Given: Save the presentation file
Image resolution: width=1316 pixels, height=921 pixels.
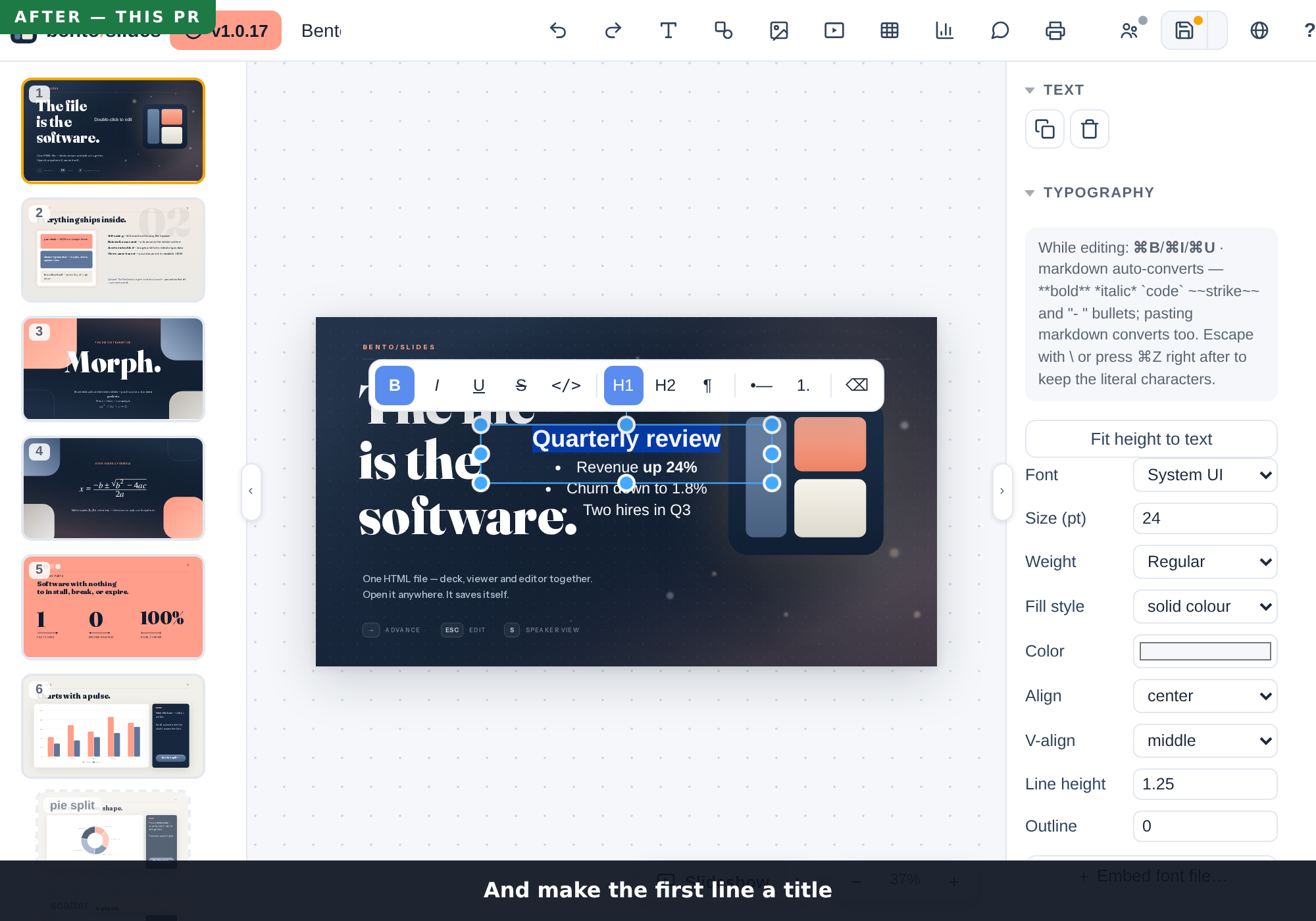Looking at the screenshot, I should pyautogui.click(x=1184, y=31).
